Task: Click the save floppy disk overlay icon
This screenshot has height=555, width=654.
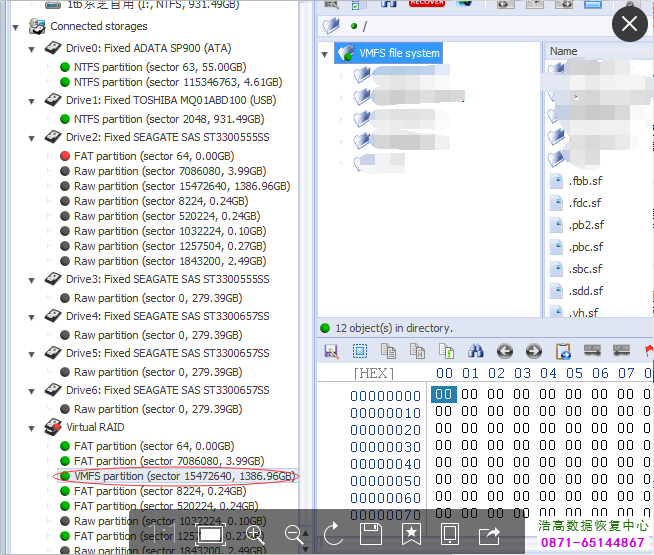Action: (x=371, y=534)
